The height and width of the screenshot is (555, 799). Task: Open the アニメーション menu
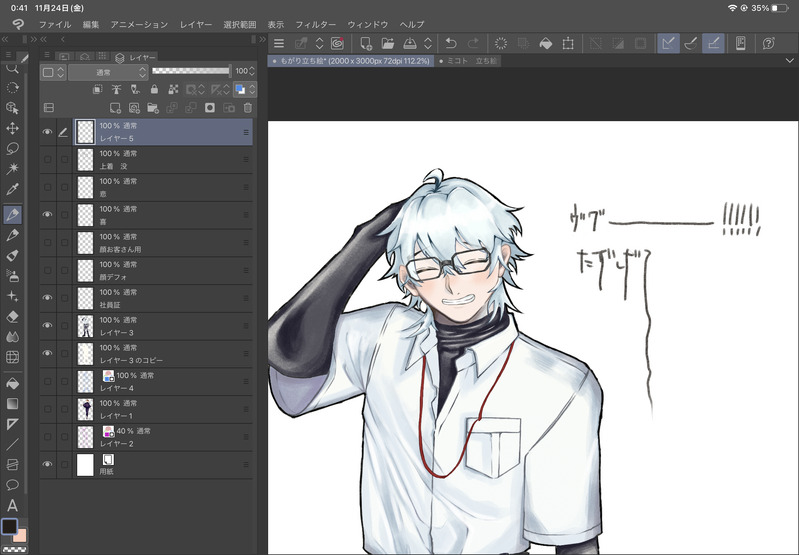[139, 24]
